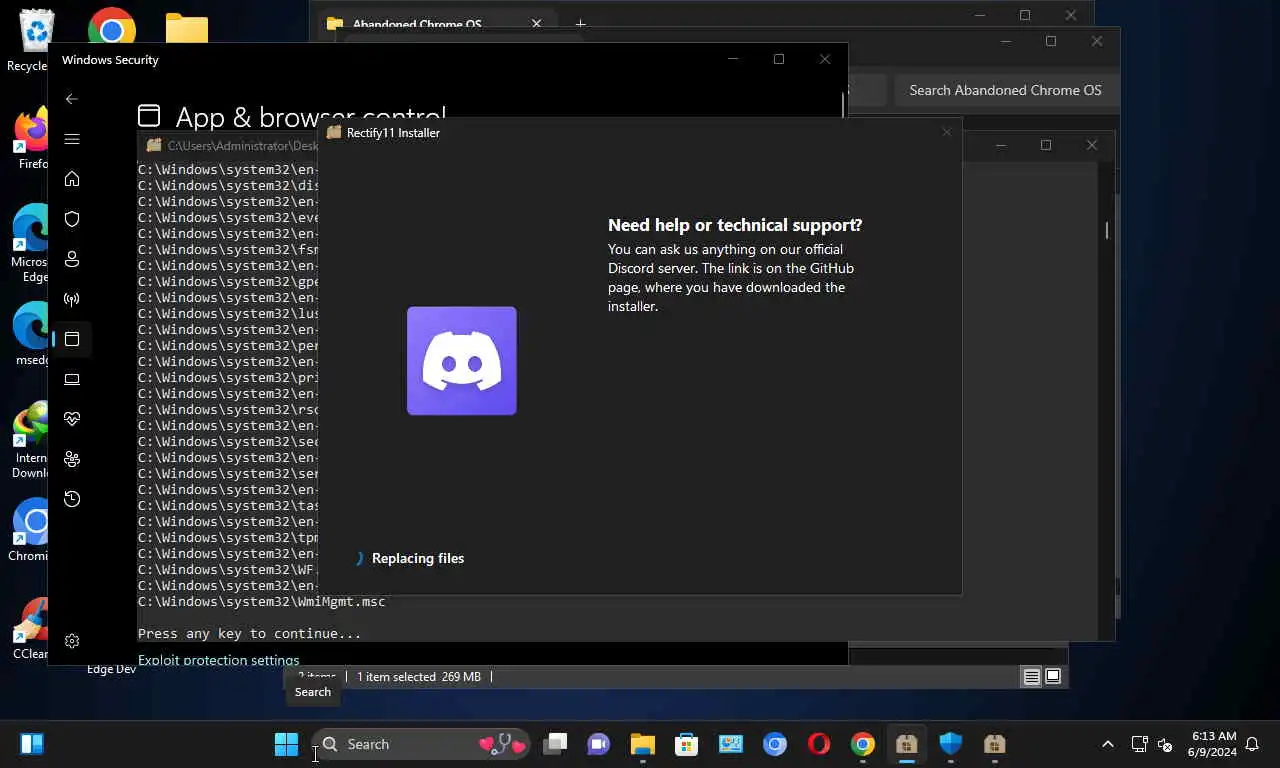Click the Search Abandoned Chrome OS field
This screenshot has width=1280, height=768.
coord(1005,90)
